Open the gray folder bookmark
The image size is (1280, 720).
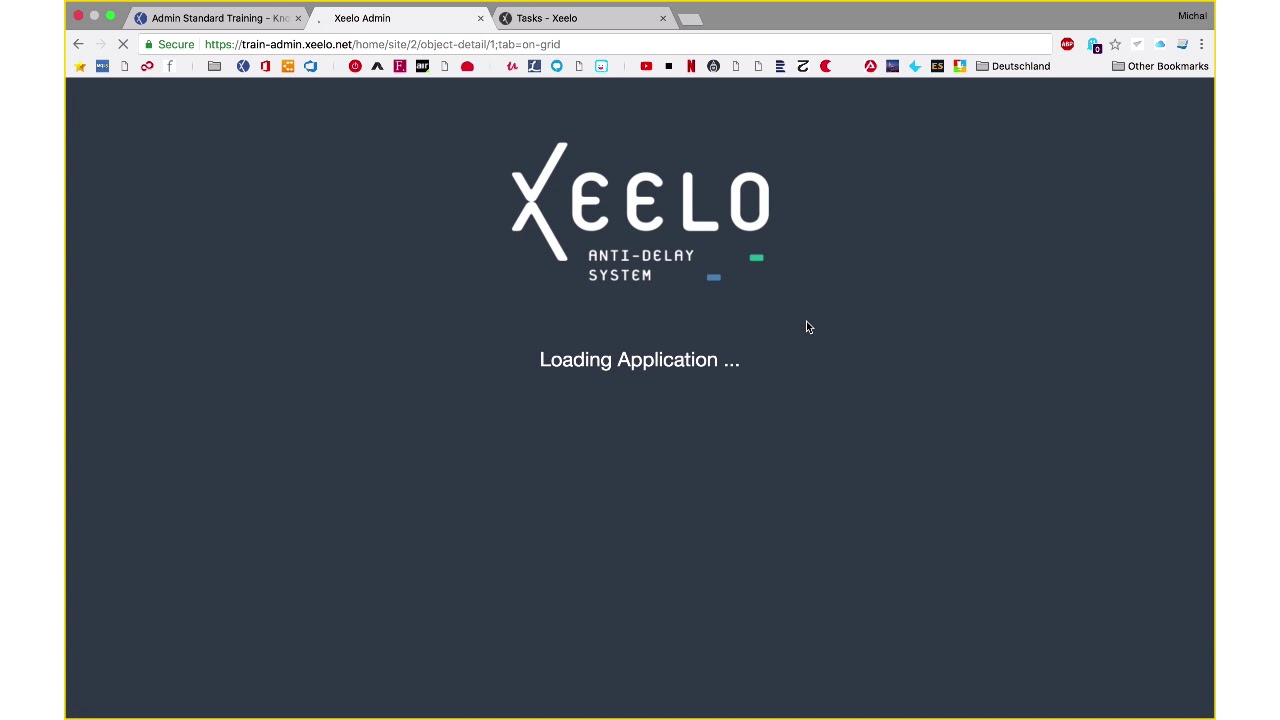coord(214,66)
